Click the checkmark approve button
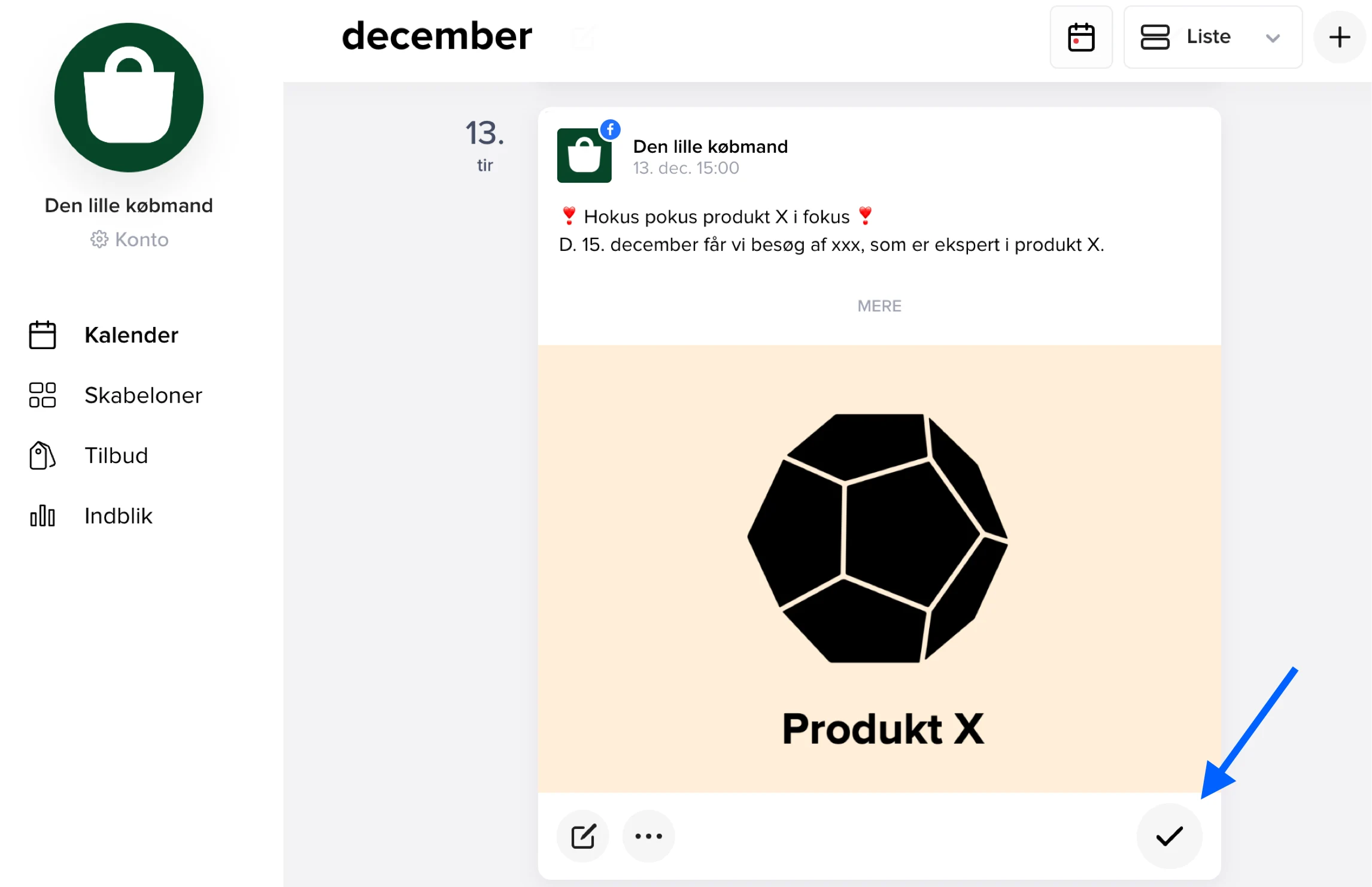 (1169, 836)
